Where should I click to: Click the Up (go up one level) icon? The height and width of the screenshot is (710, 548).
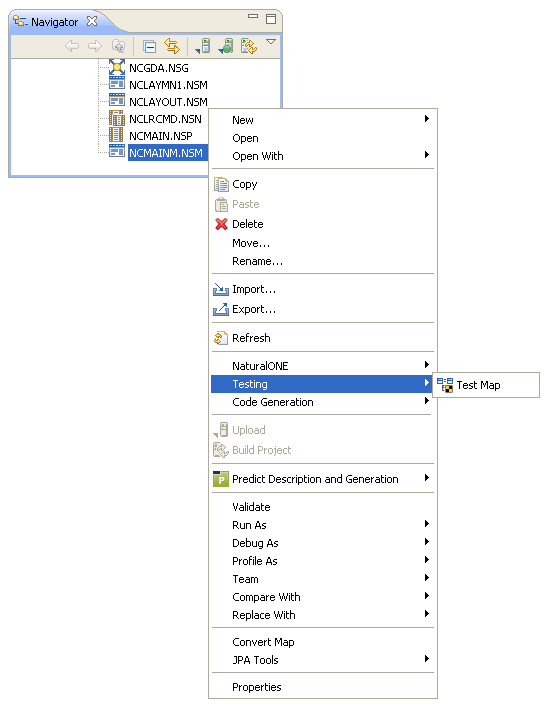pos(118,46)
